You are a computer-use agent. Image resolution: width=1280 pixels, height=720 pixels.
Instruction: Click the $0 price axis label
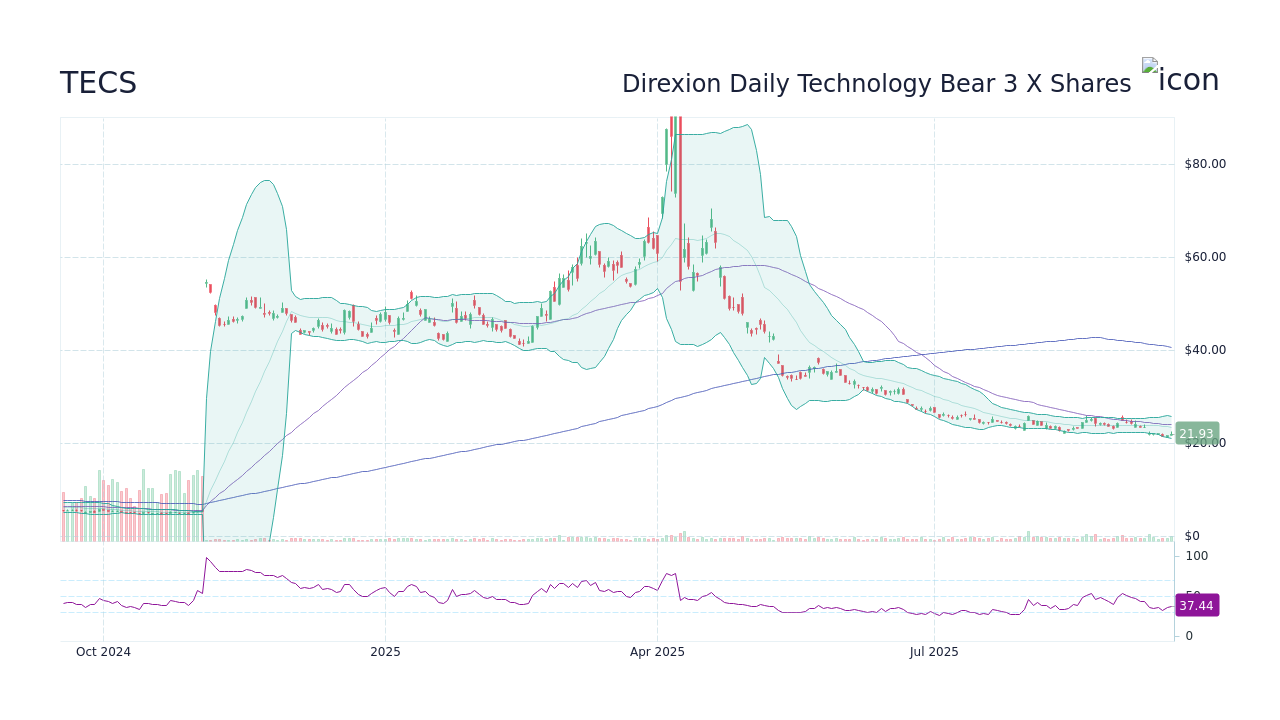1192,536
